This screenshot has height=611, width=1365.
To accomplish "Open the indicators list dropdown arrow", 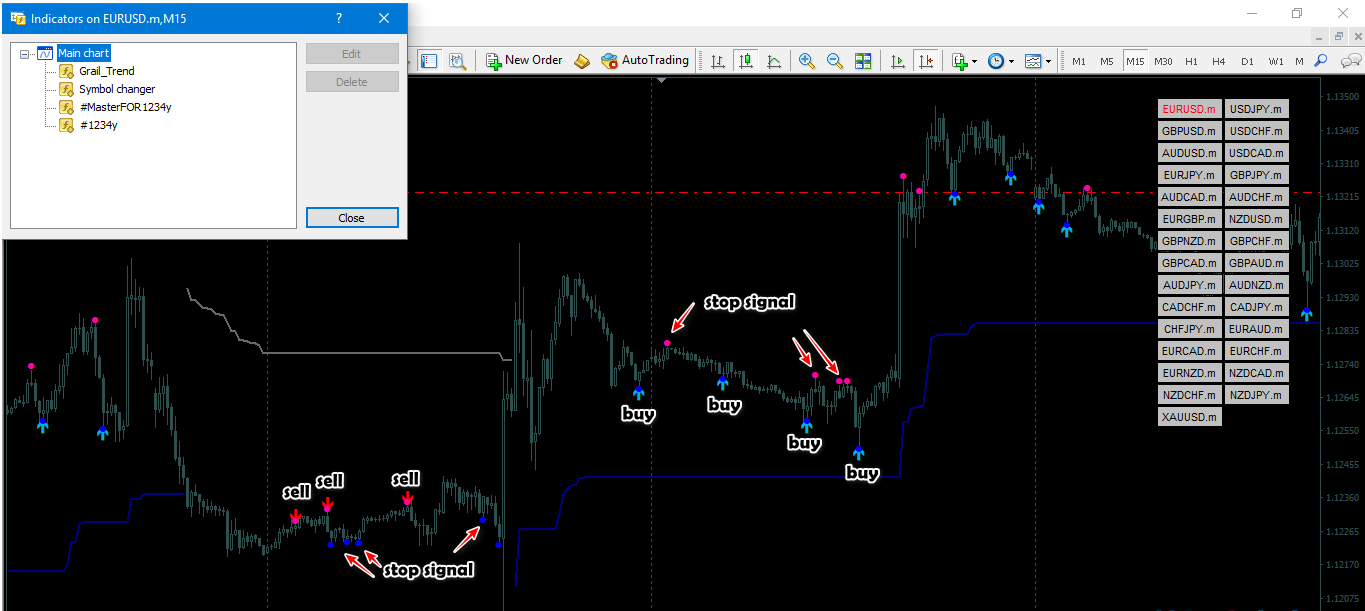I will (x=974, y=62).
